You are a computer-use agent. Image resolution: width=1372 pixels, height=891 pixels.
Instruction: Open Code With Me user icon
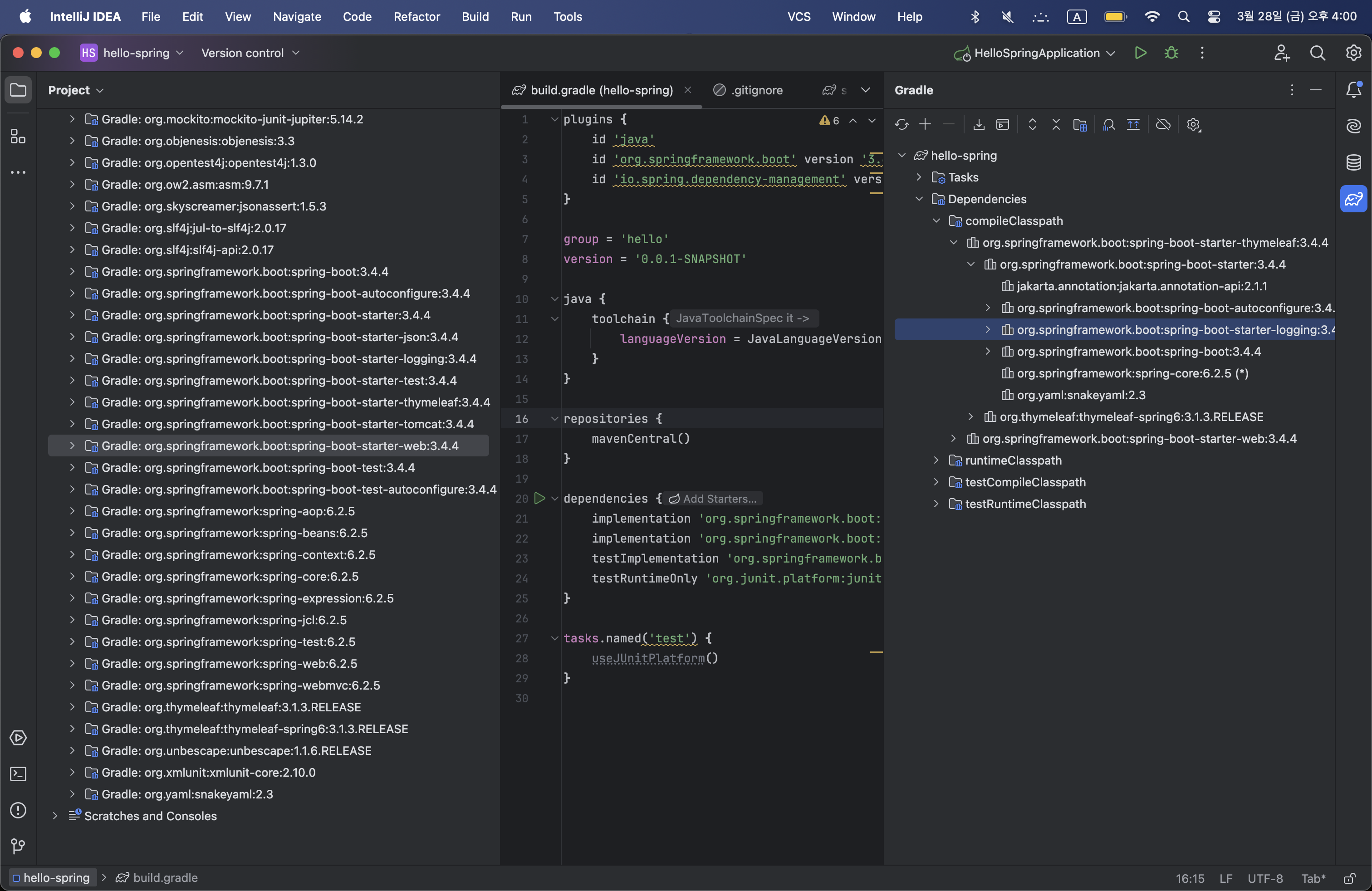[1282, 53]
